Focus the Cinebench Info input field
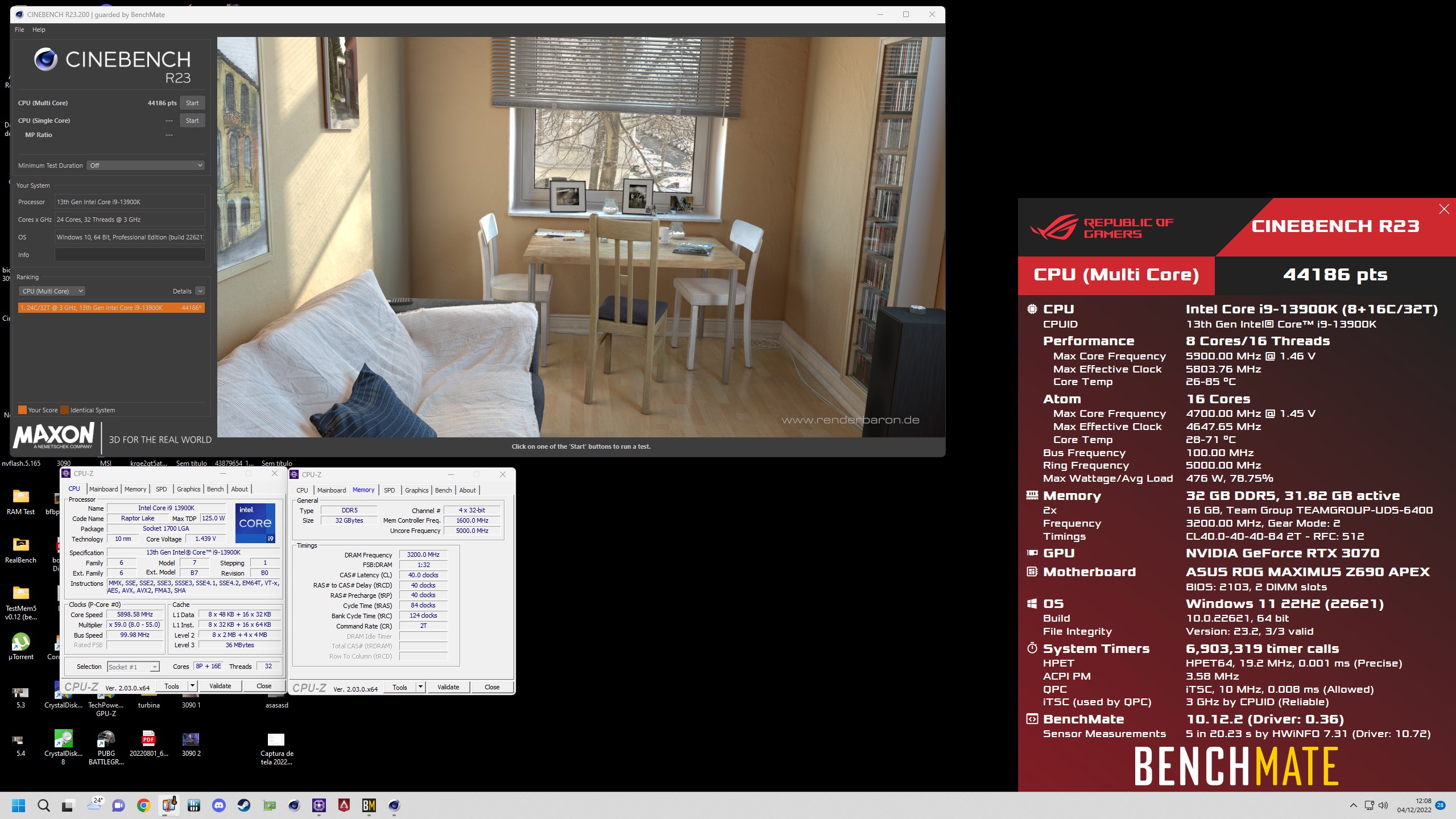This screenshot has width=1456, height=819. pyautogui.click(x=130, y=255)
